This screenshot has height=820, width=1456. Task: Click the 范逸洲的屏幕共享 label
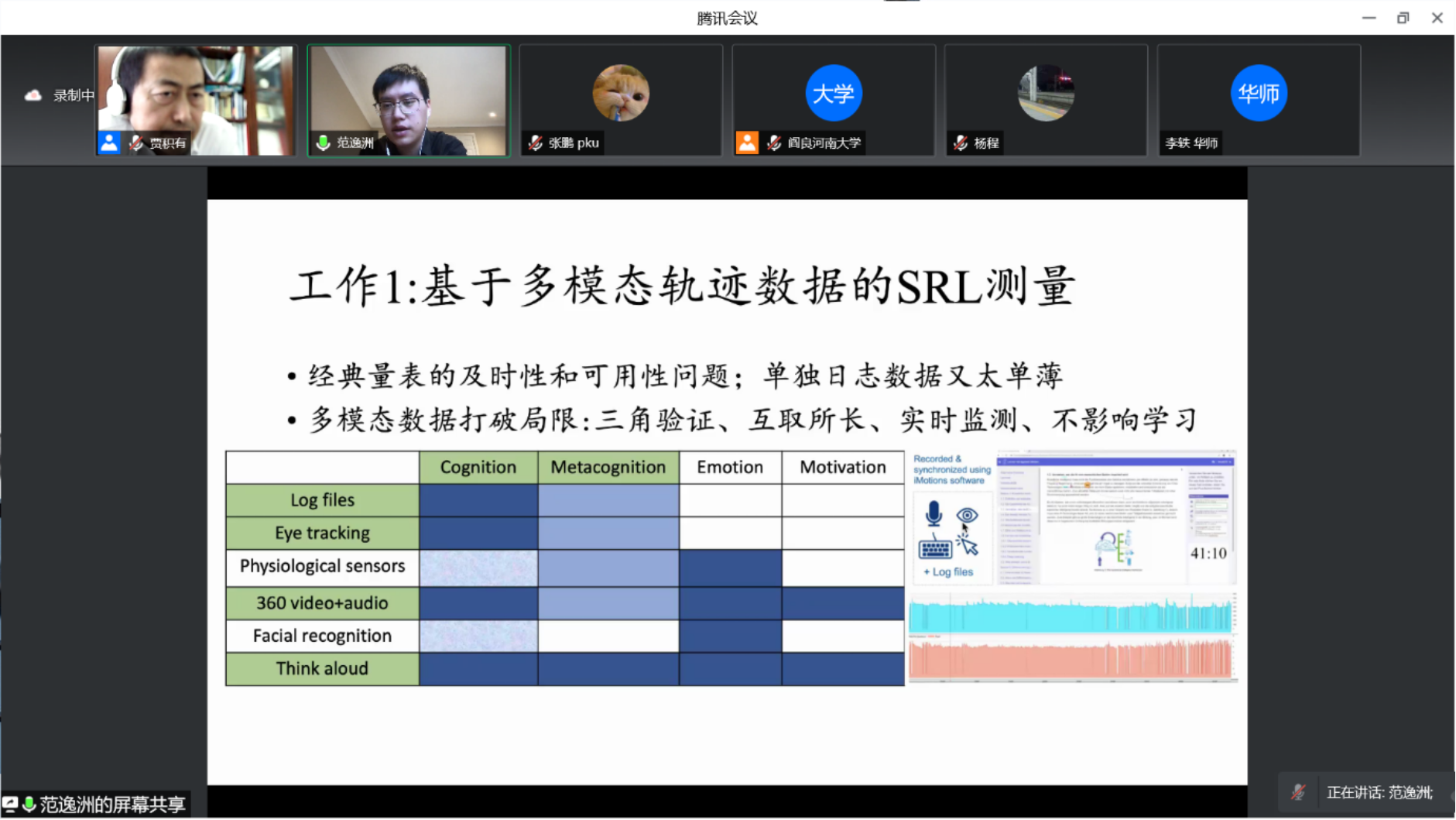111,805
